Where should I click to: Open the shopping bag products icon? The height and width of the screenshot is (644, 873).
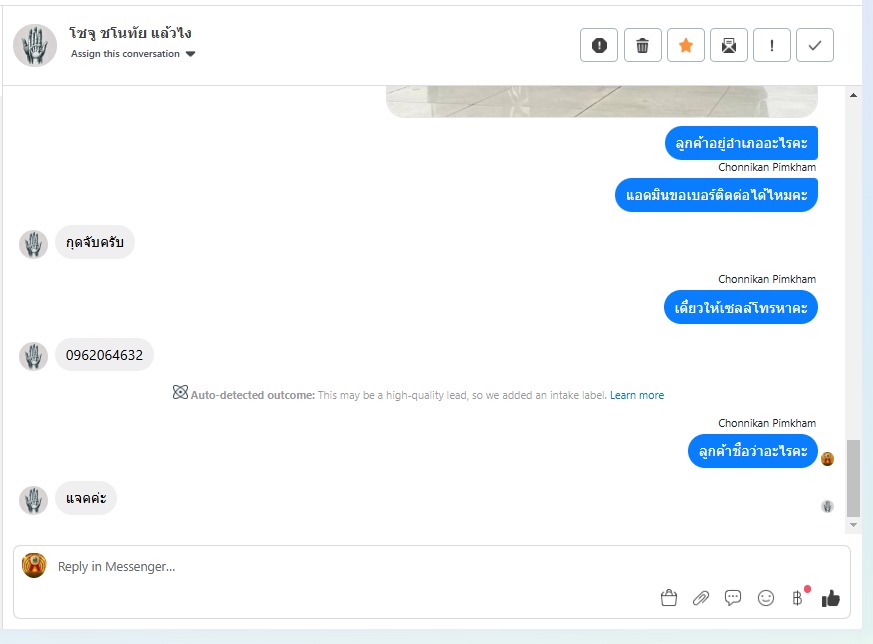click(669, 598)
